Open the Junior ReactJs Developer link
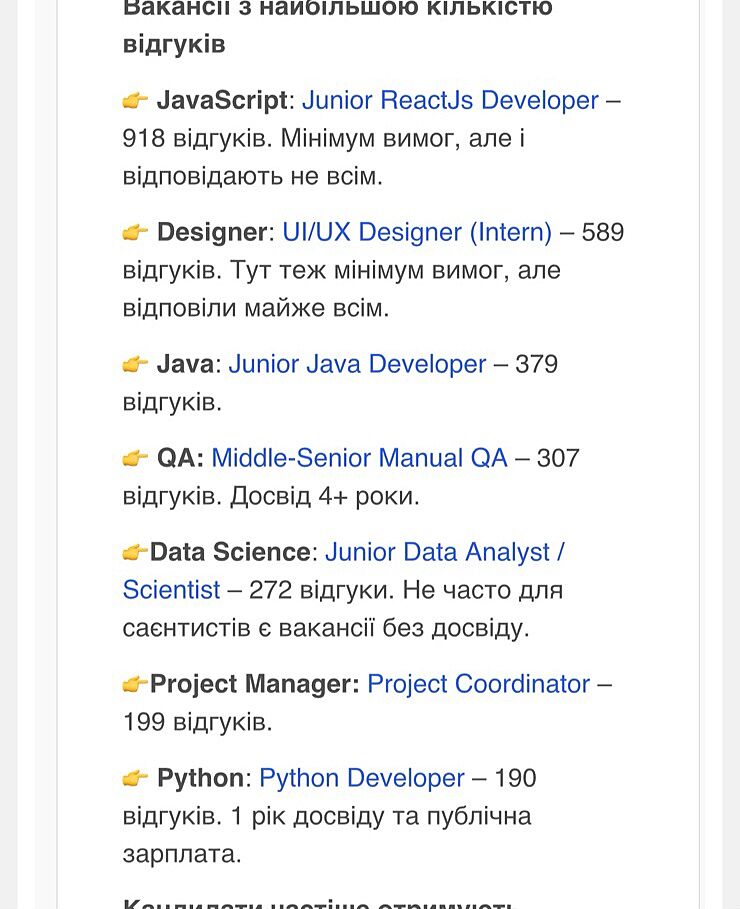740x909 pixels. (x=450, y=101)
